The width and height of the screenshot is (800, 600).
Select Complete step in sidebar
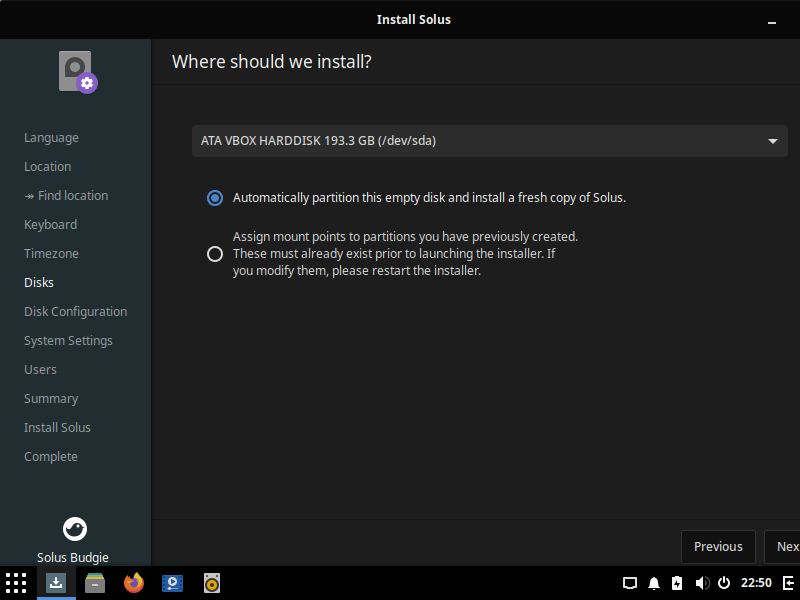[x=51, y=457]
